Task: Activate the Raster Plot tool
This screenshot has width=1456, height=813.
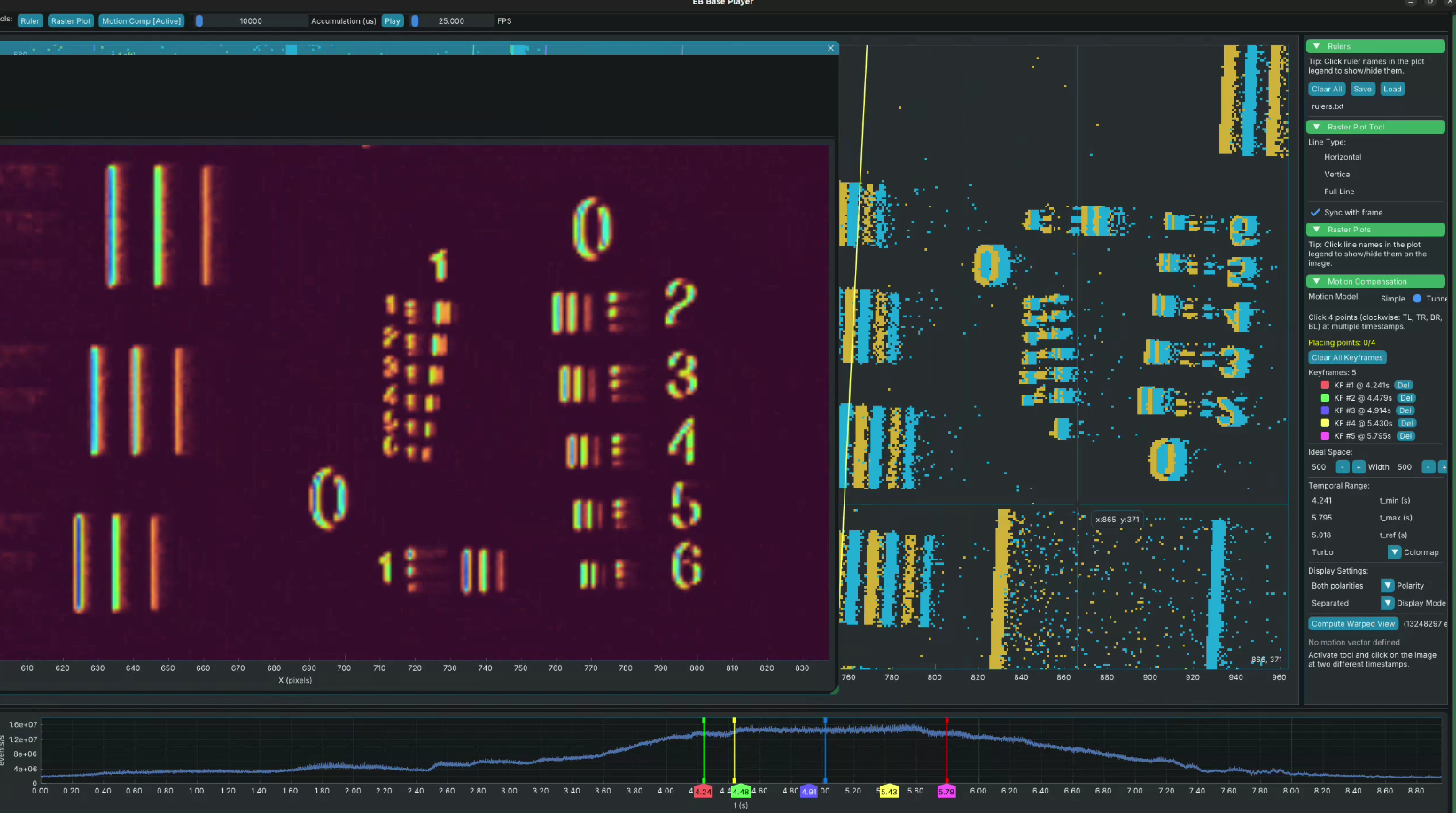Action: coord(71,21)
